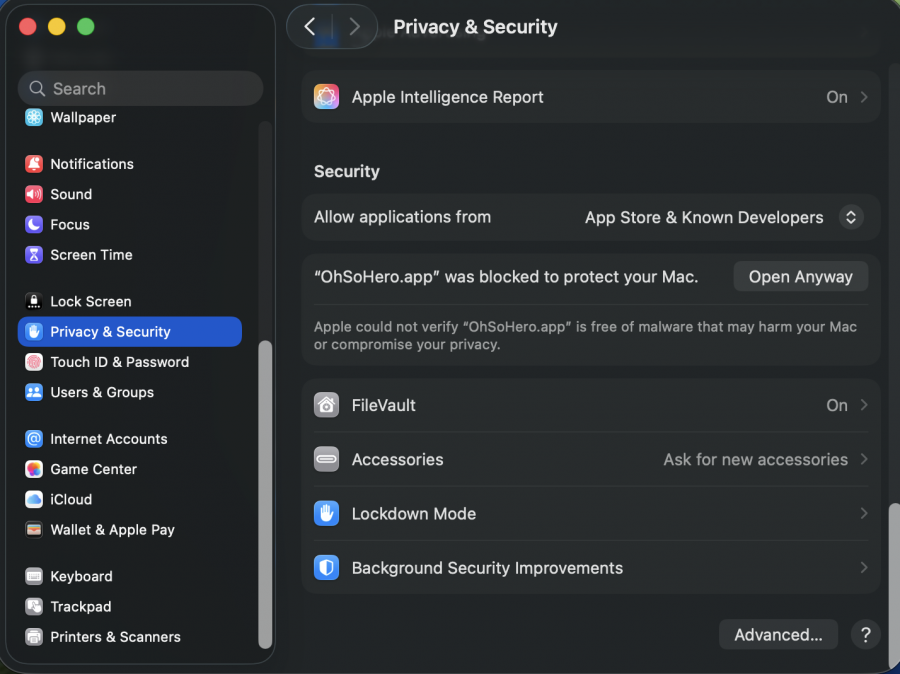Click the Screen Time hourglass icon

[34, 254]
